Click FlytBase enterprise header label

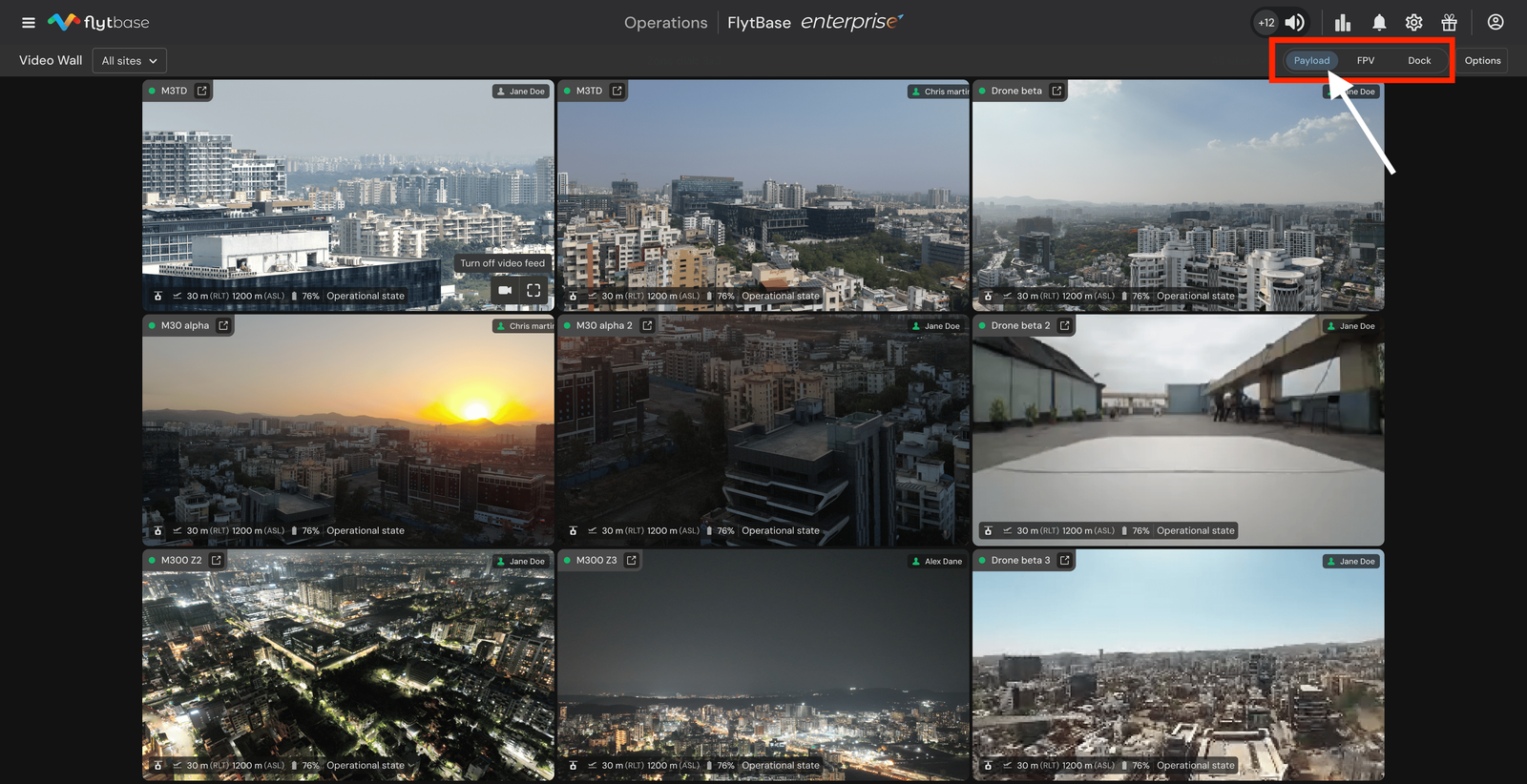point(814,22)
